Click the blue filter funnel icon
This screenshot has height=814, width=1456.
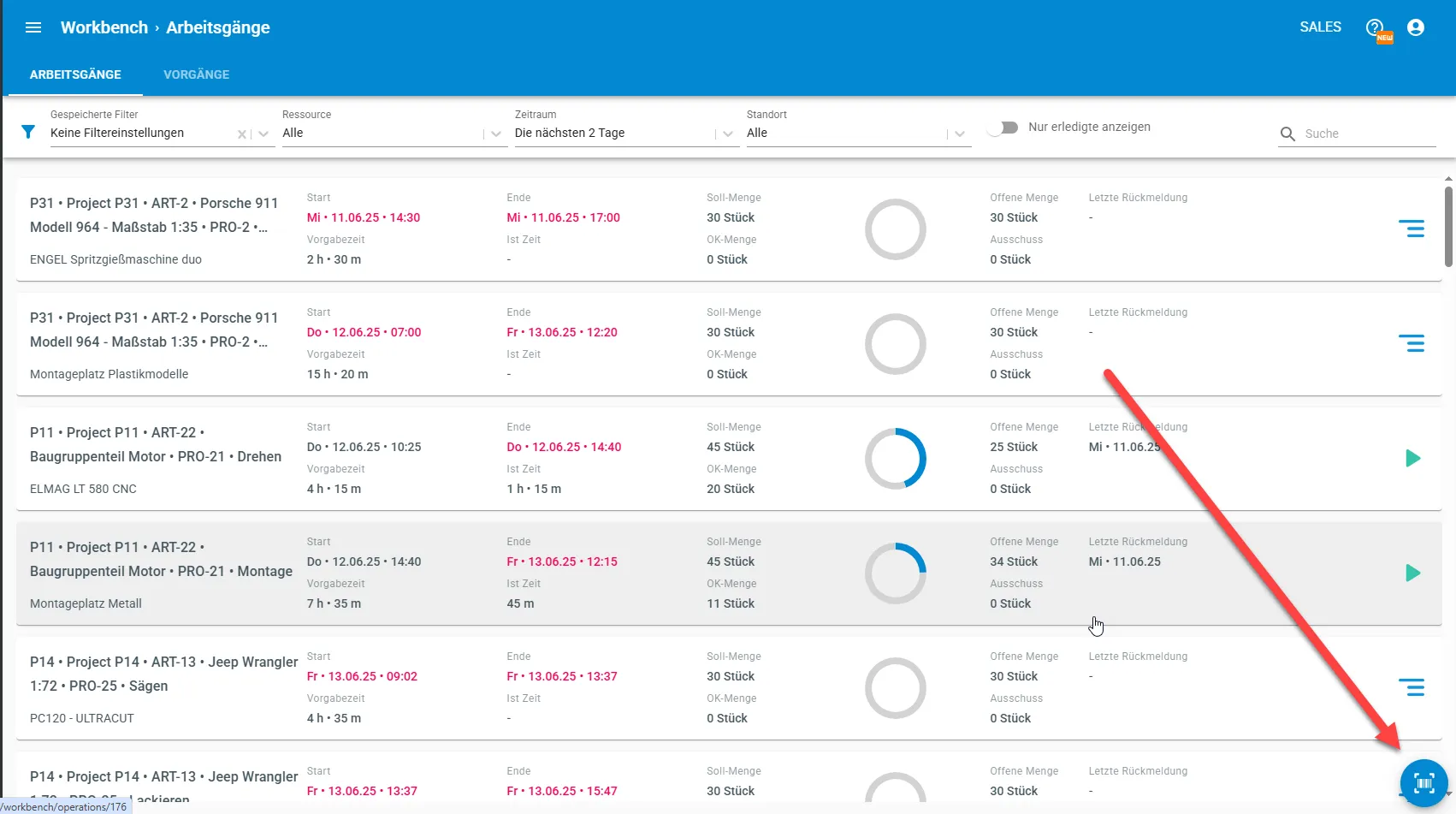coord(28,132)
